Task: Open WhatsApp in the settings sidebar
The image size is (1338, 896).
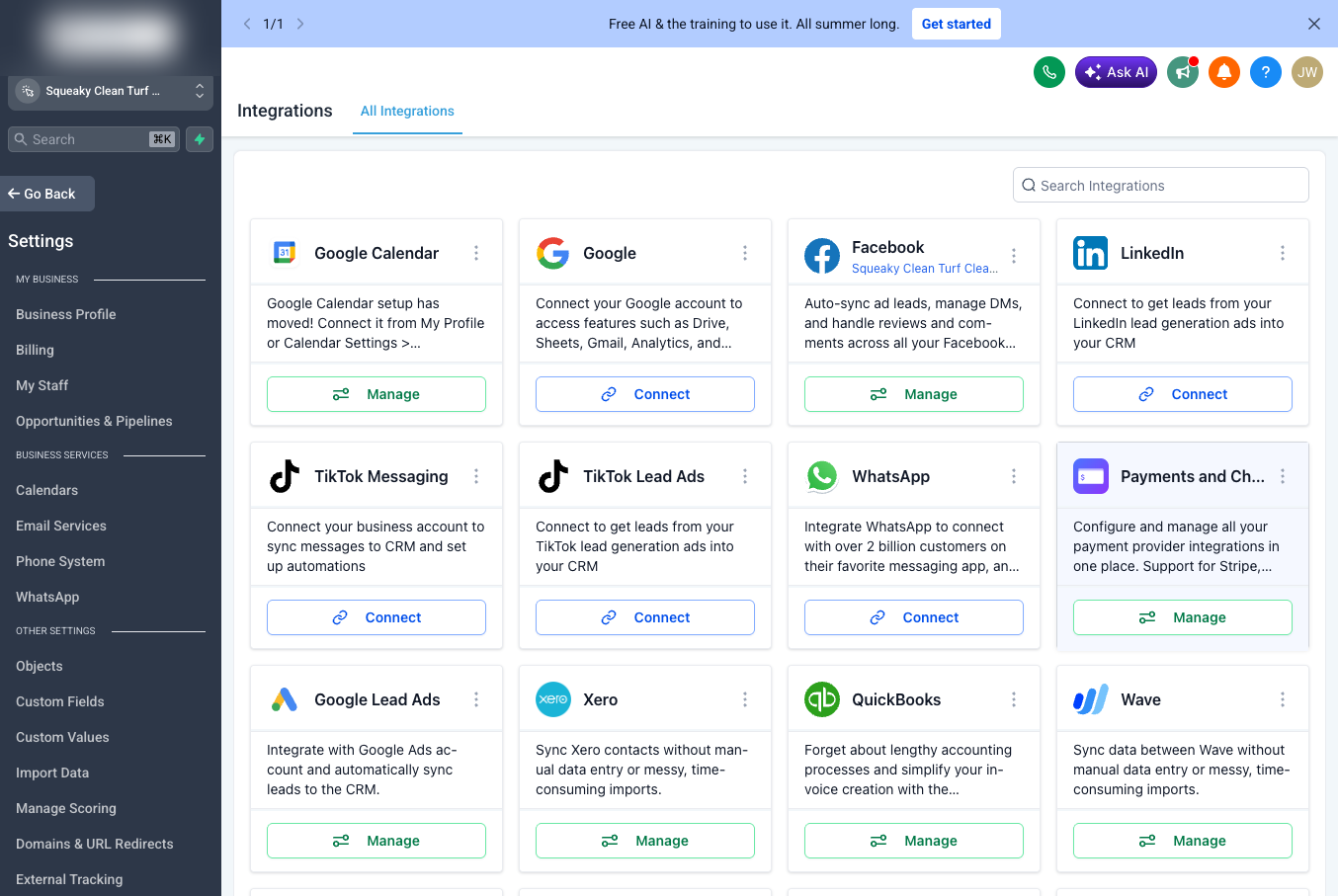Action: pyautogui.click(x=47, y=597)
